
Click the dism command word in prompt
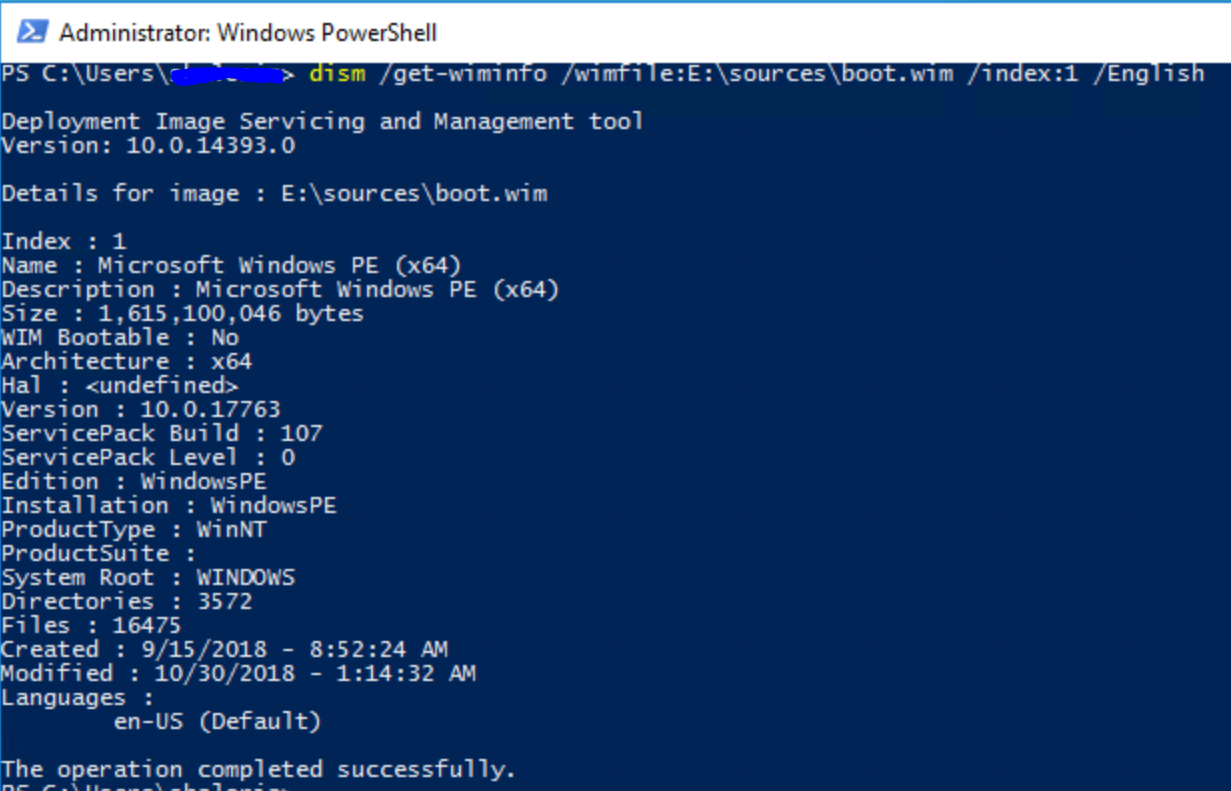[337, 74]
